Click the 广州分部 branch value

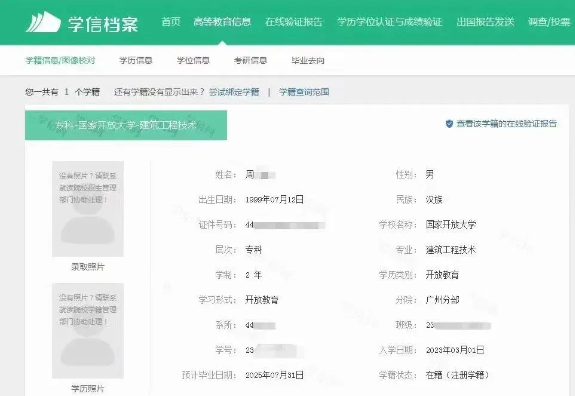point(442,300)
